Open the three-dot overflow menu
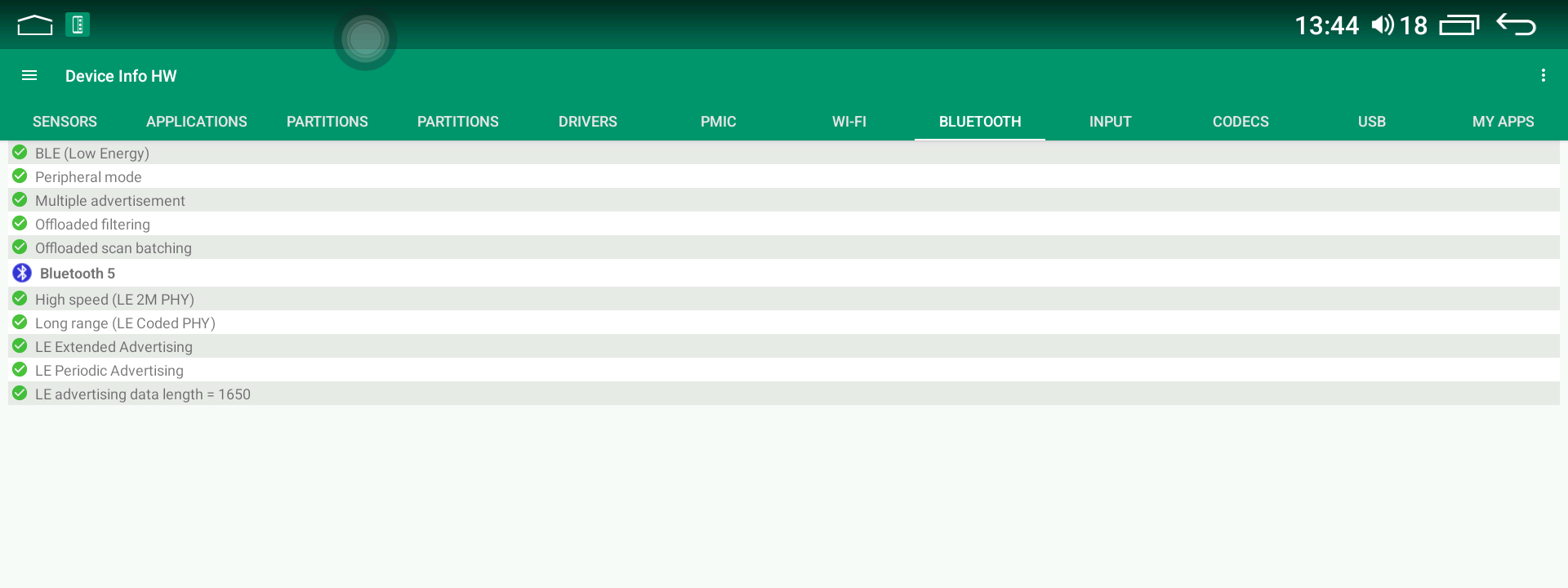This screenshot has width=1568, height=588. [1543, 76]
